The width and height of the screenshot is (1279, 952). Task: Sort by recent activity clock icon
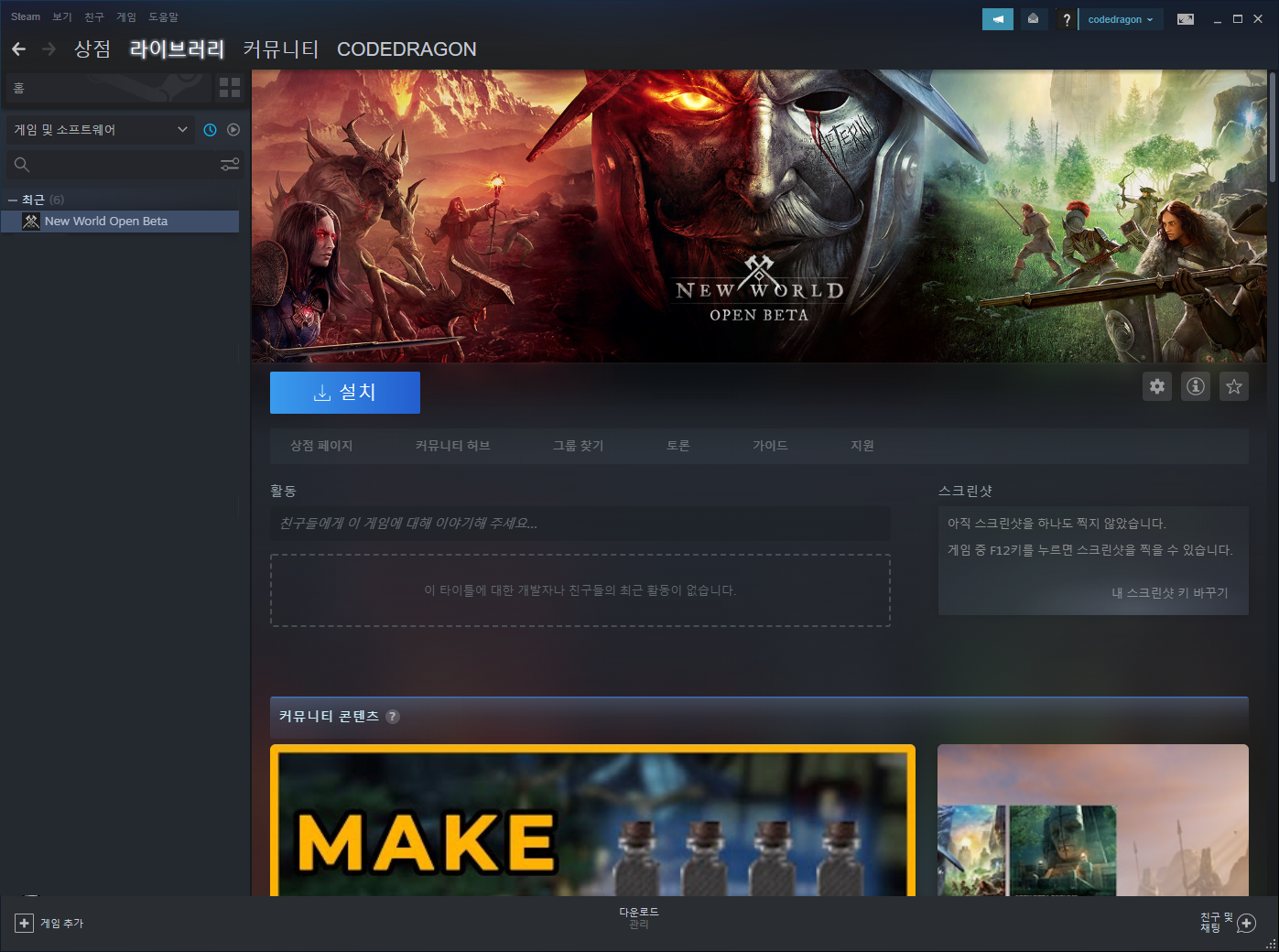coord(210,130)
